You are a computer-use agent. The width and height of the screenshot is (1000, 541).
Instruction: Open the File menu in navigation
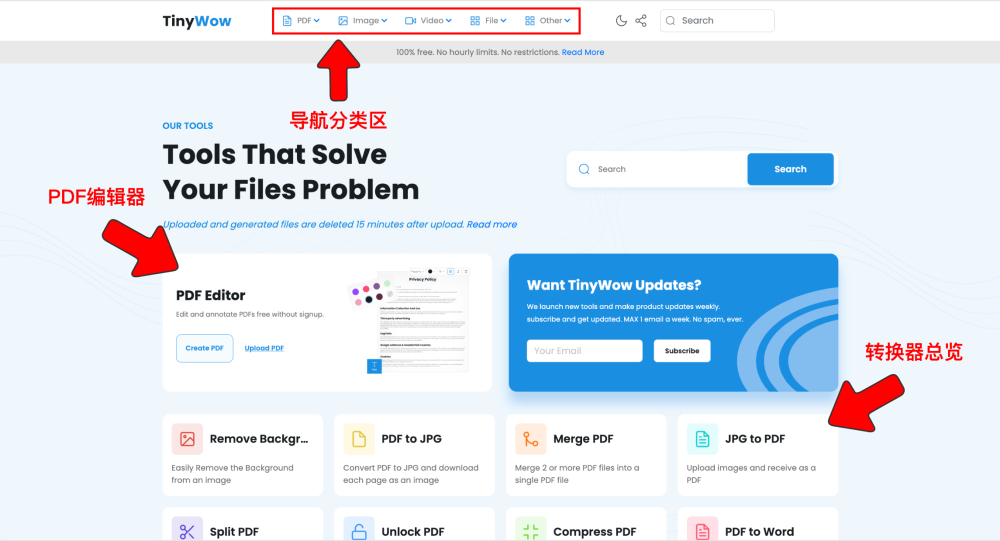pyautogui.click(x=488, y=20)
